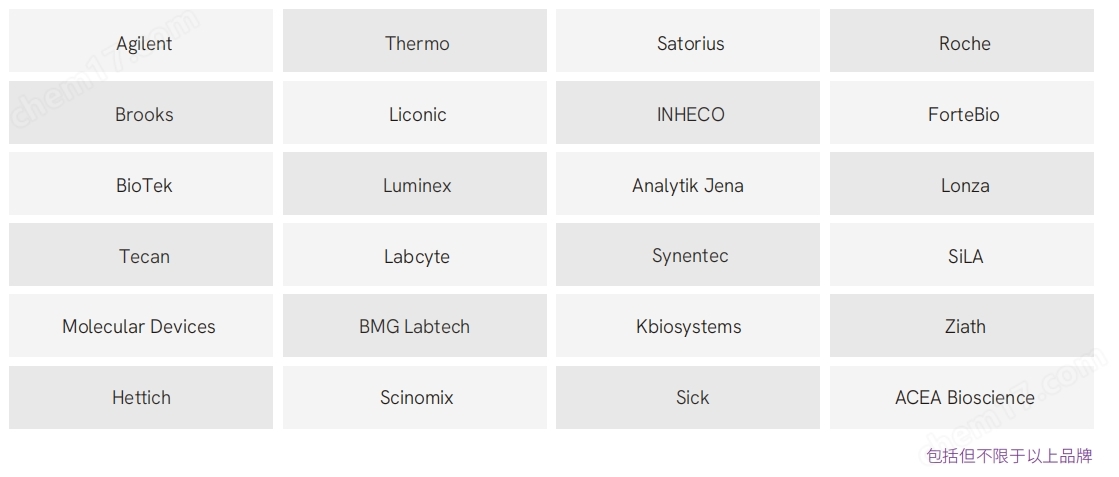Open the ForteBio brand tile

click(x=962, y=112)
